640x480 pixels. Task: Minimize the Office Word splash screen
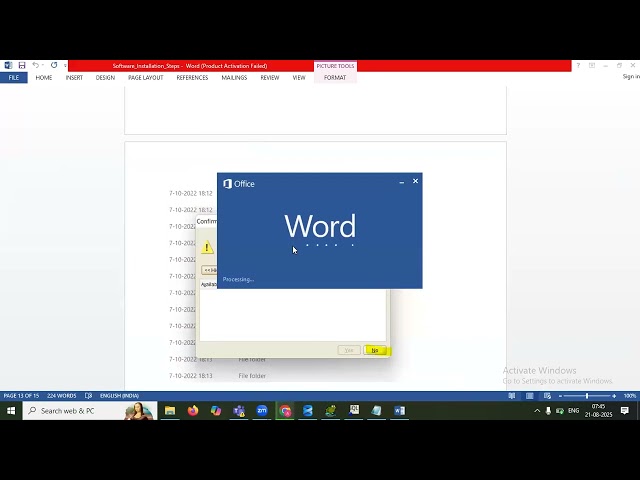pos(402,182)
